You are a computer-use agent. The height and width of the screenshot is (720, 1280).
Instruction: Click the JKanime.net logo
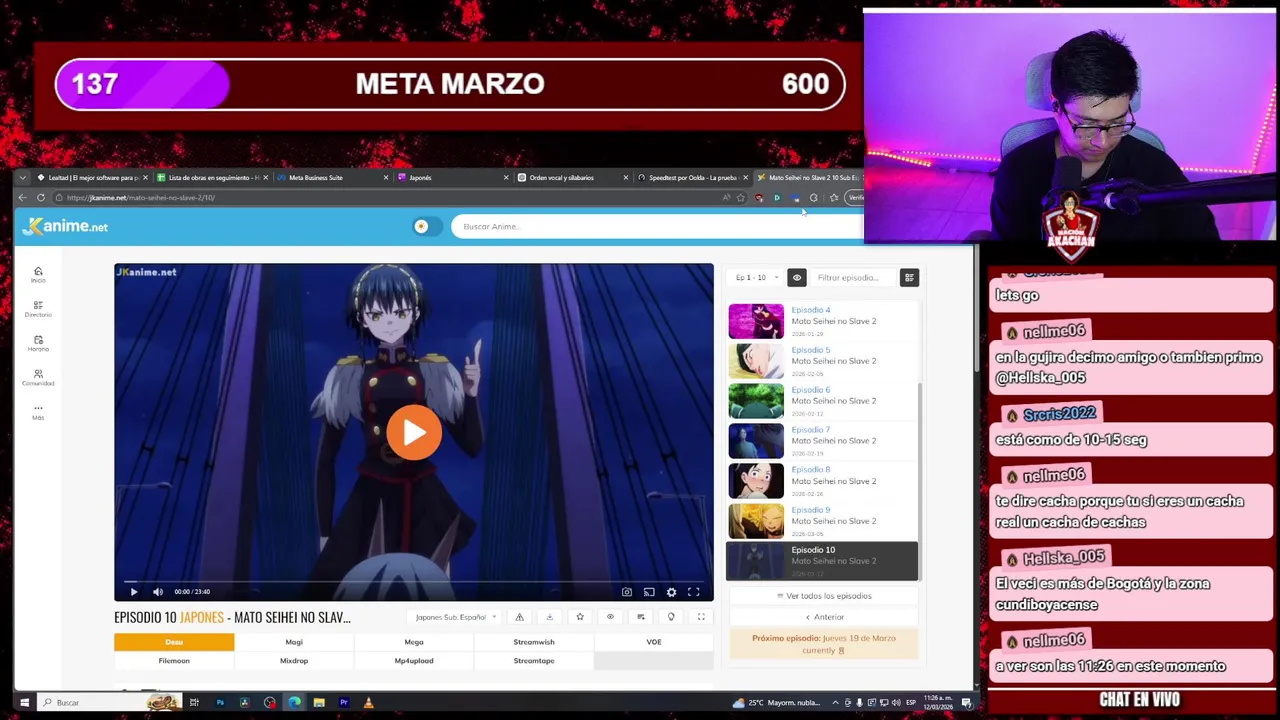point(66,227)
